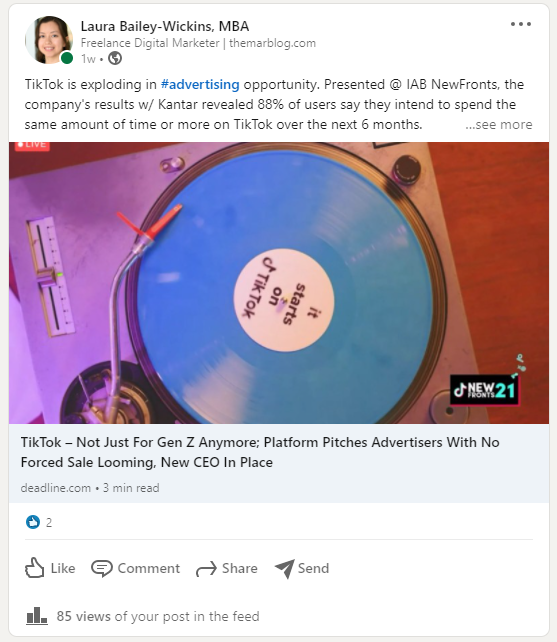Open the three-dot post options menu

point(521,24)
